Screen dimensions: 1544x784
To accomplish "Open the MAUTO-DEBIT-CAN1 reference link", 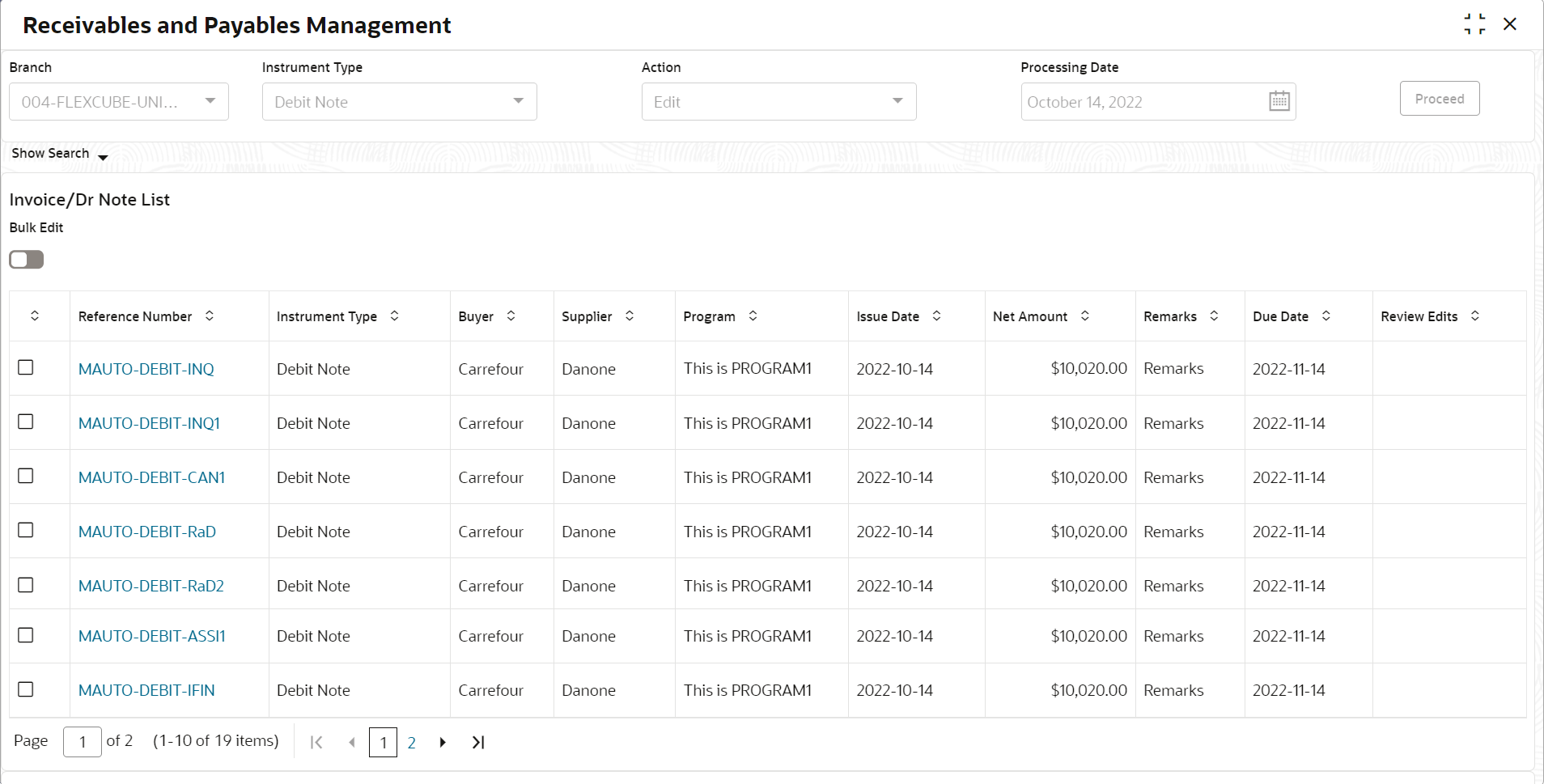I will [x=151, y=477].
